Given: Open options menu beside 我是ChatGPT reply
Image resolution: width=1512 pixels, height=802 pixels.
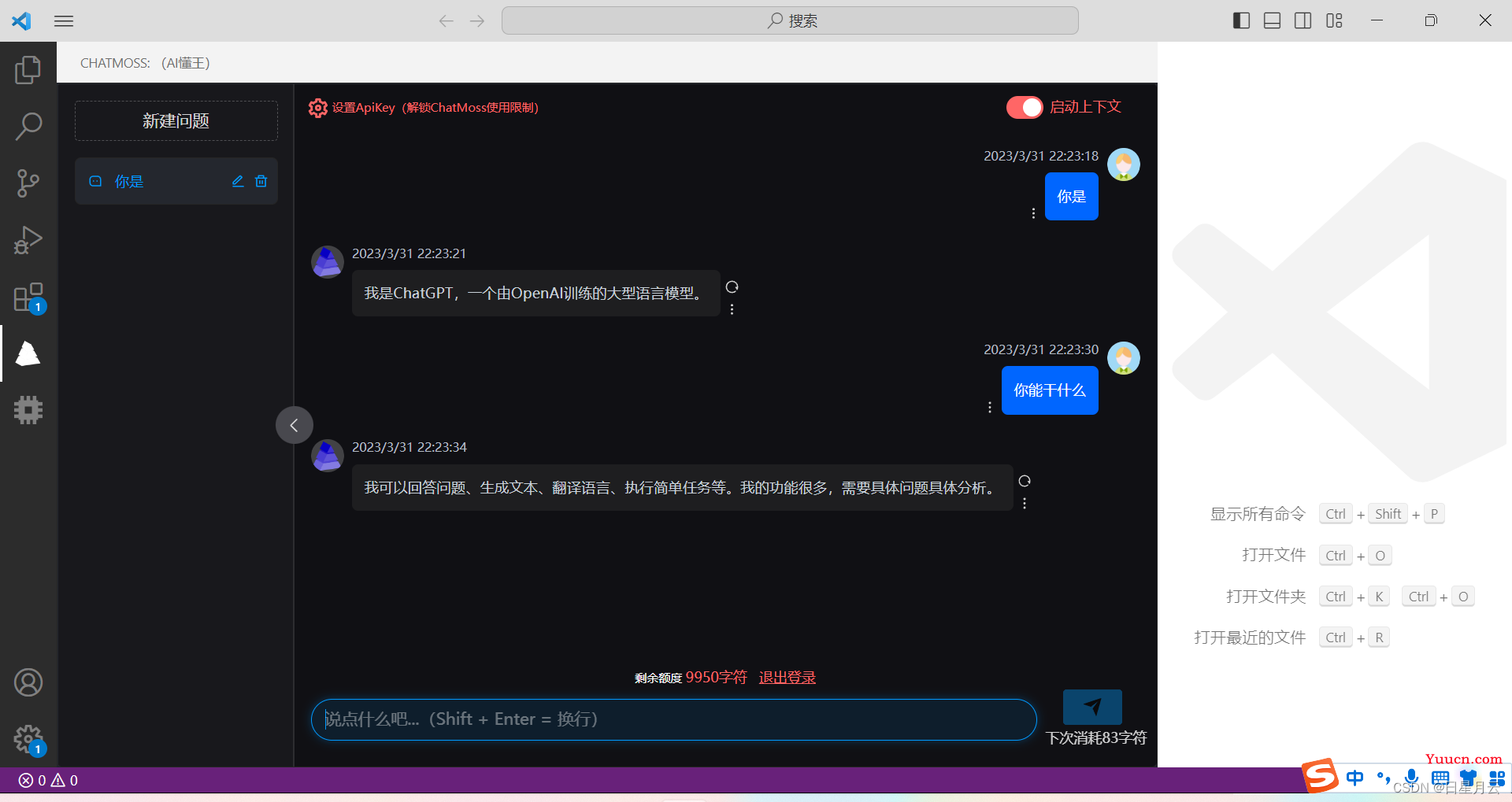Looking at the screenshot, I should (x=732, y=309).
